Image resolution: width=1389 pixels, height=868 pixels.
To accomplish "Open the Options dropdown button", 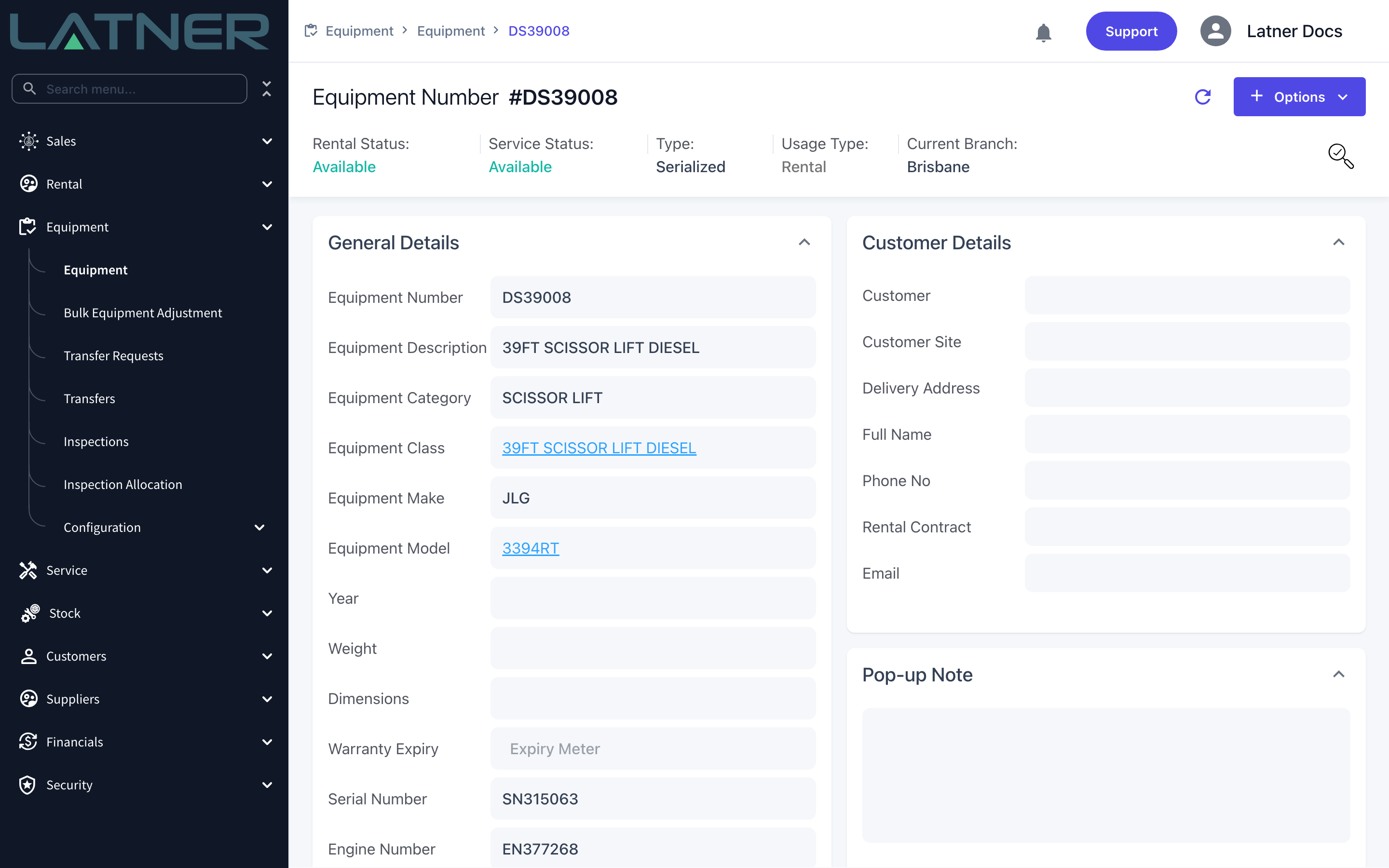I will pos(1299,96).
